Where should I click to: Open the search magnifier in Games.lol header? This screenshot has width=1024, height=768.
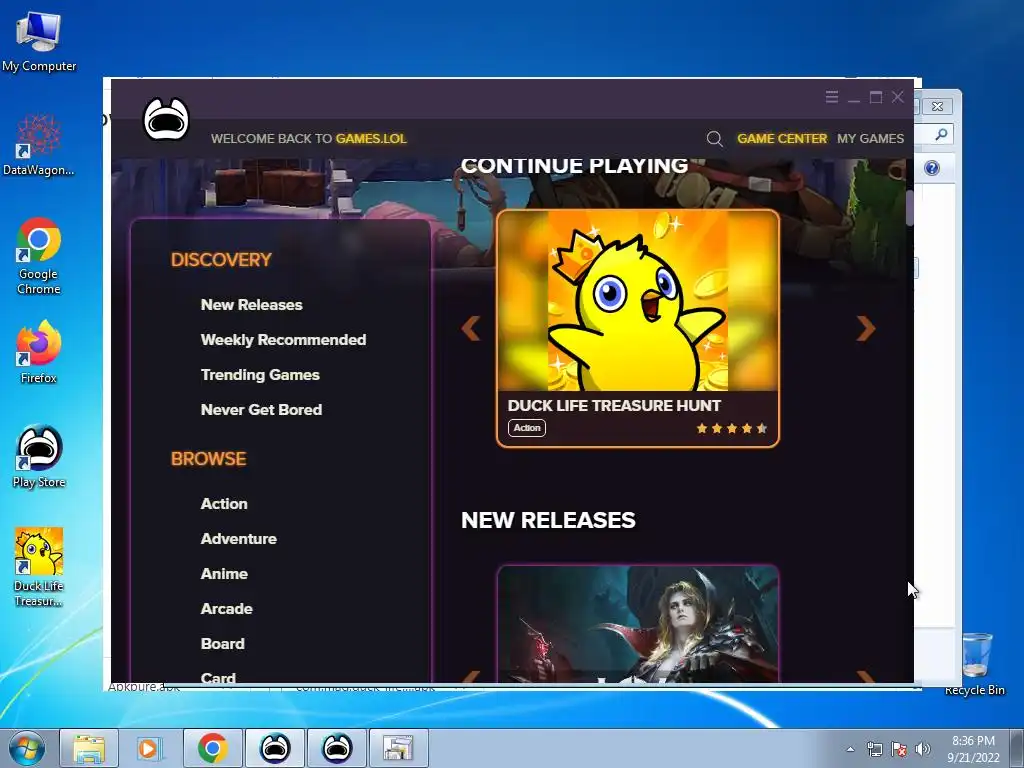tap(714, 138)
